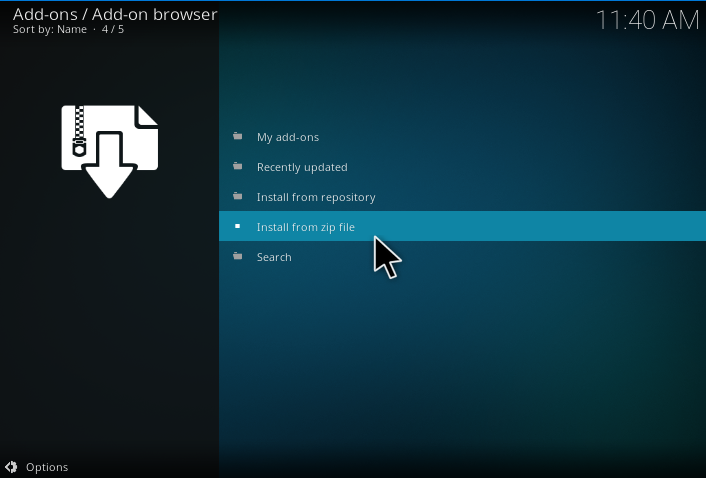Click the Sort by: Name label

(50, 29)
